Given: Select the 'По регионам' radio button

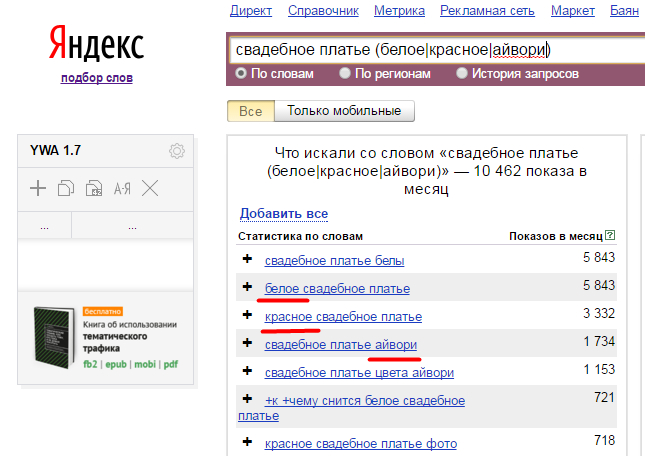Looking at the screenshot, I should (x=345, y=73).
